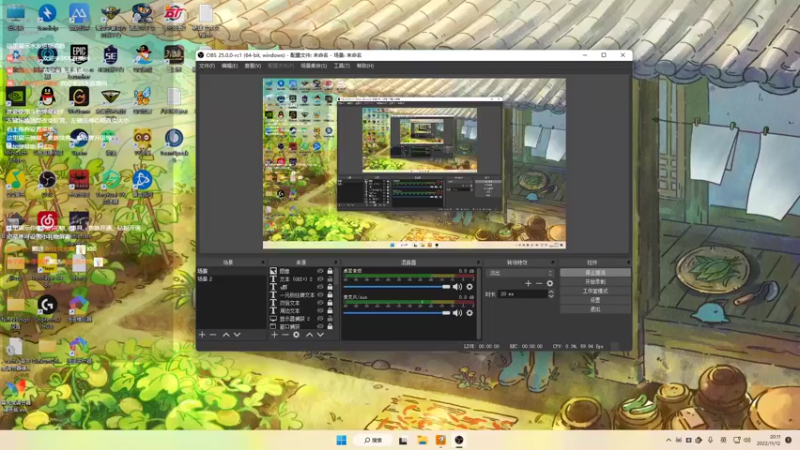This screenshot has width=800, height=450.
Task: Click audio mixer vertical scrollbar
Action: tap(478, 304)
